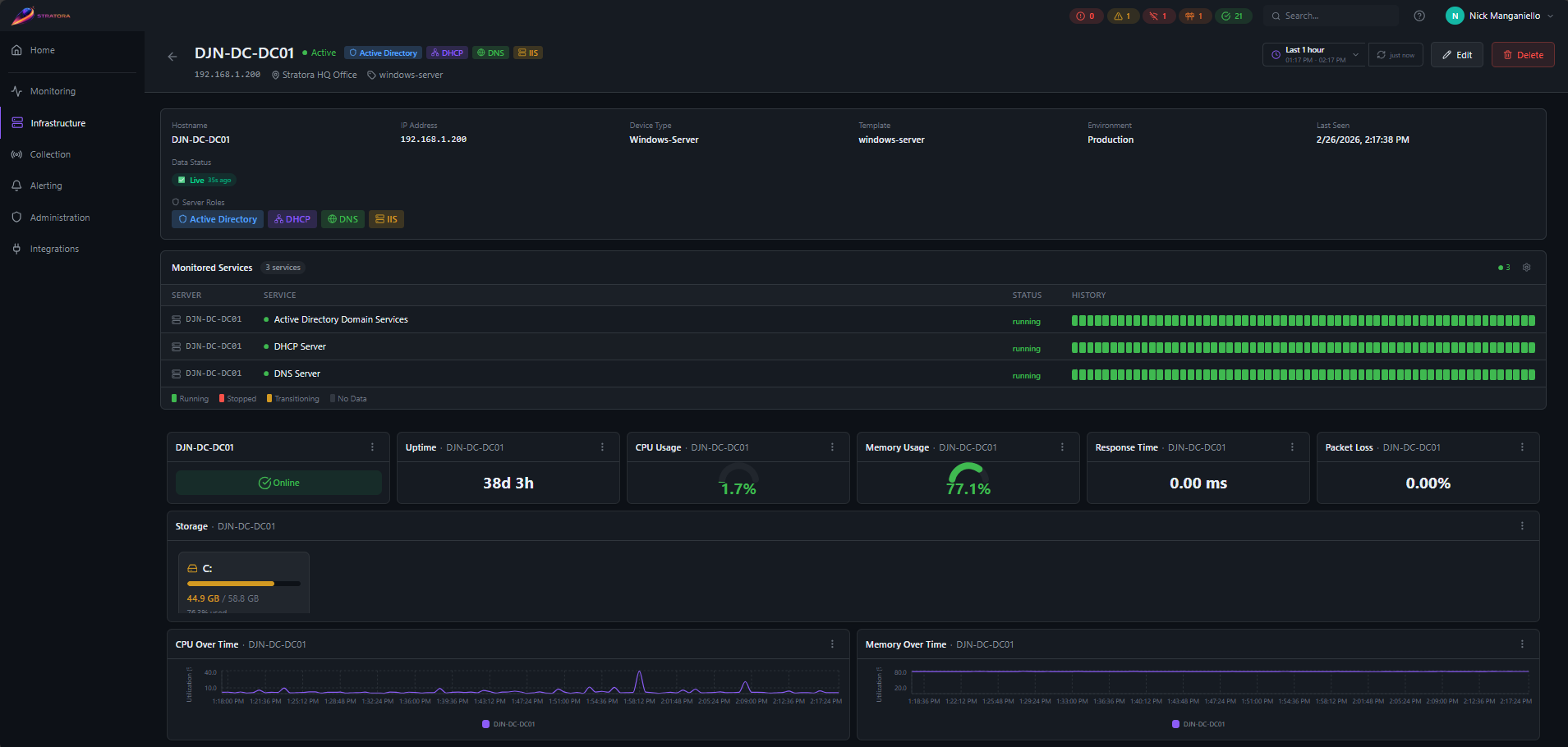Toggle DJN-DC-DC01 legend in Memory Over Time chart

click(1198, 724)
